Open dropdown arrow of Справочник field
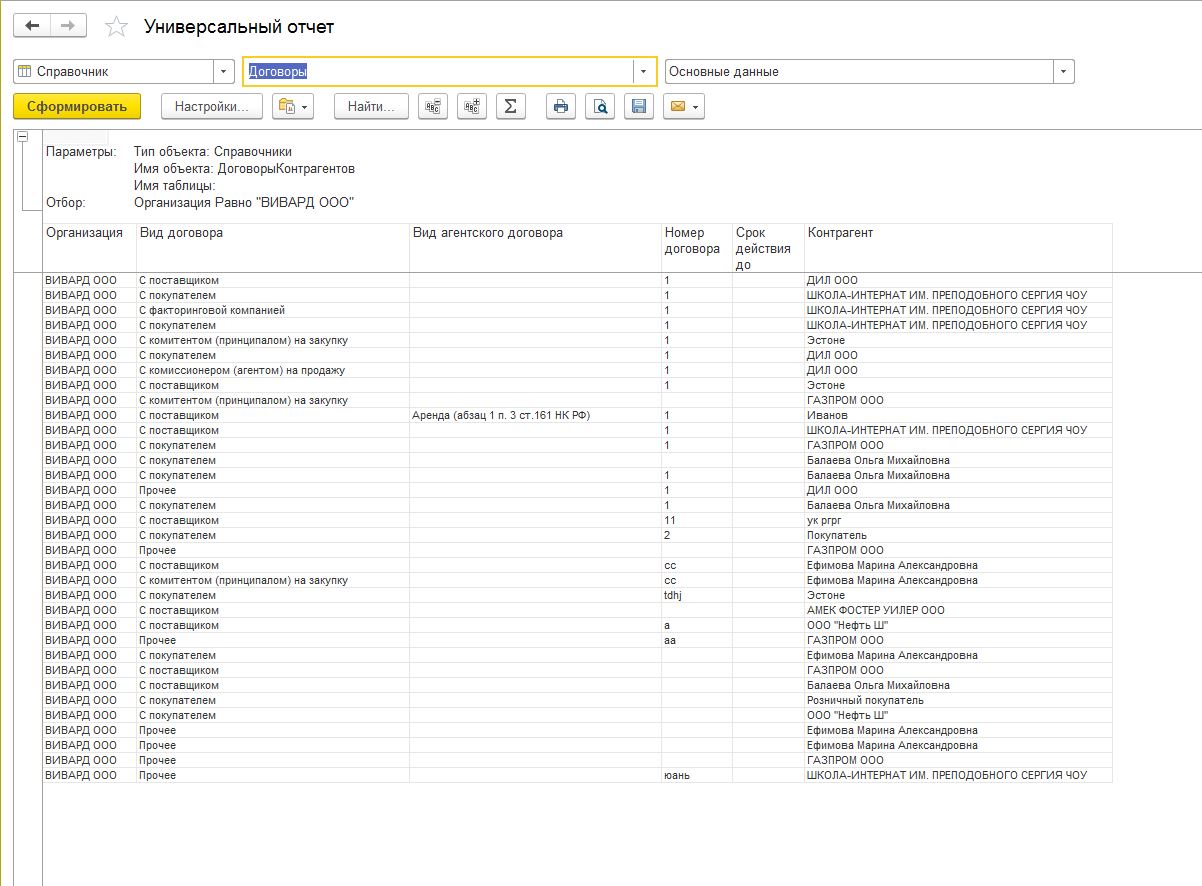Image resolution: width=1202 pixels, height=886 pixels. pos(223,71)
